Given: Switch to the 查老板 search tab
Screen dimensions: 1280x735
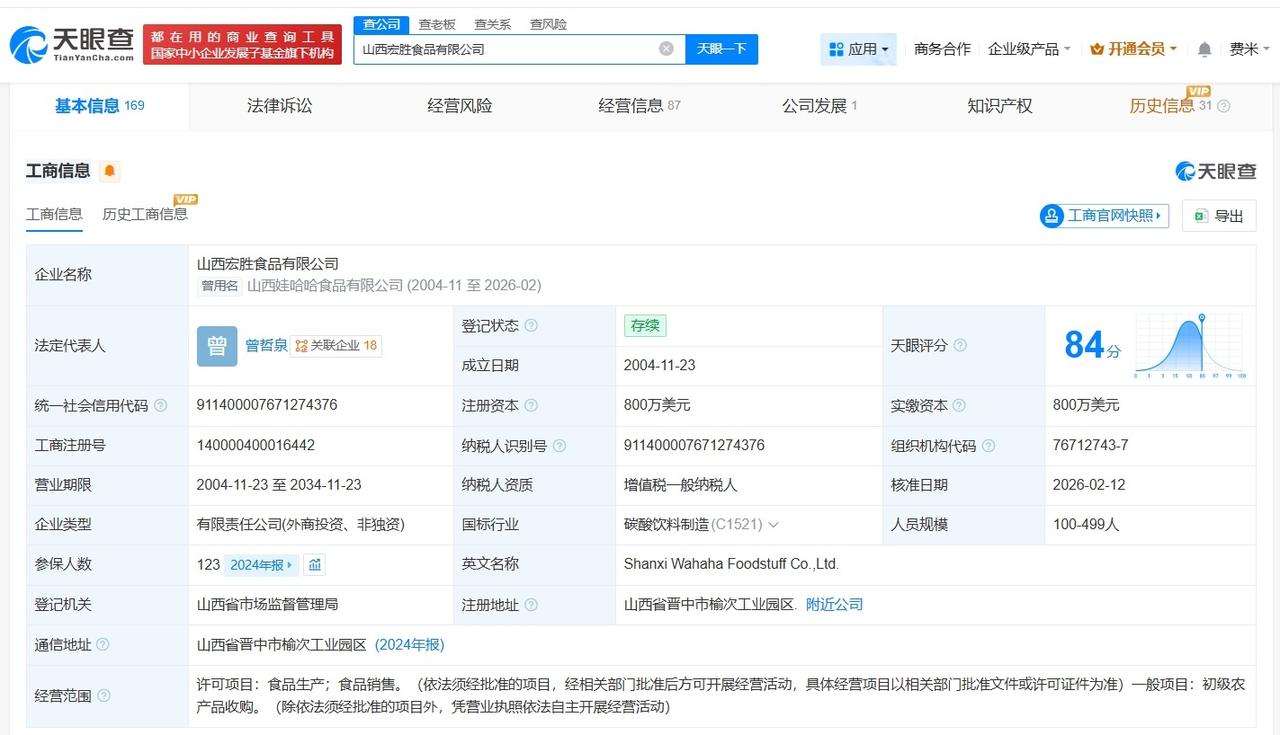Looking at the screenshot, I should (437, 24).
